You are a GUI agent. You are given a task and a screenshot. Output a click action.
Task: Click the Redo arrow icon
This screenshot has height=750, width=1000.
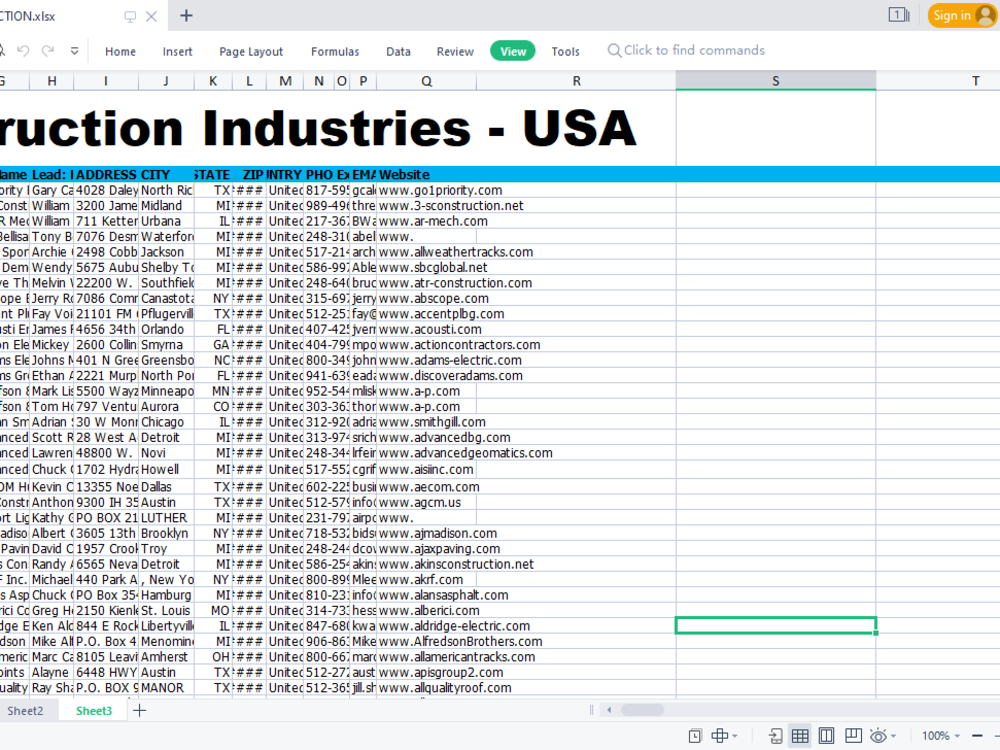(48, 51)
